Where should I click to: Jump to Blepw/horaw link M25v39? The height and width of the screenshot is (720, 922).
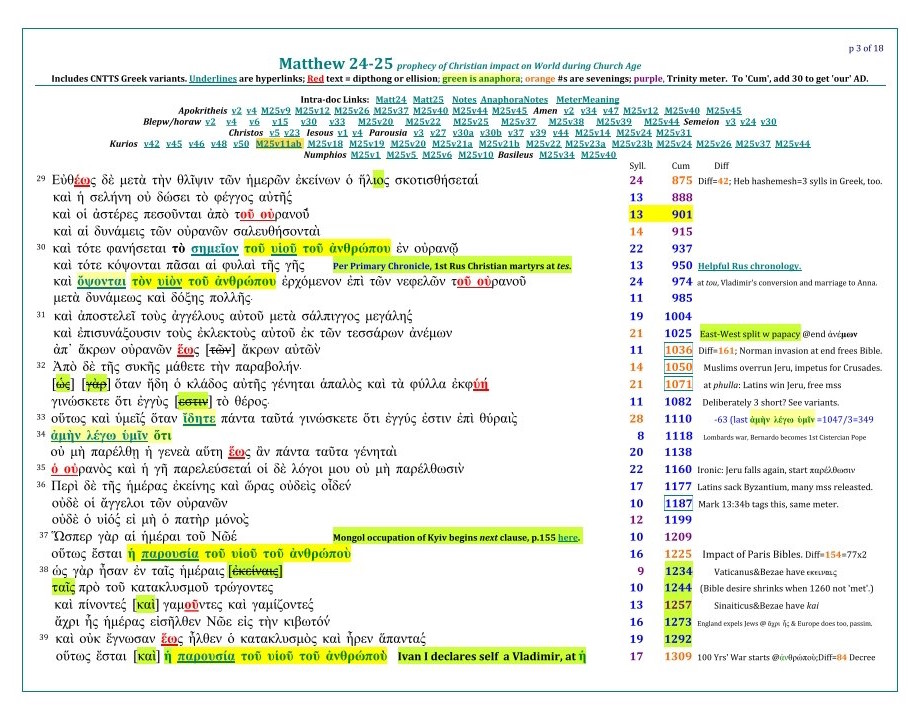click(614, 122)
